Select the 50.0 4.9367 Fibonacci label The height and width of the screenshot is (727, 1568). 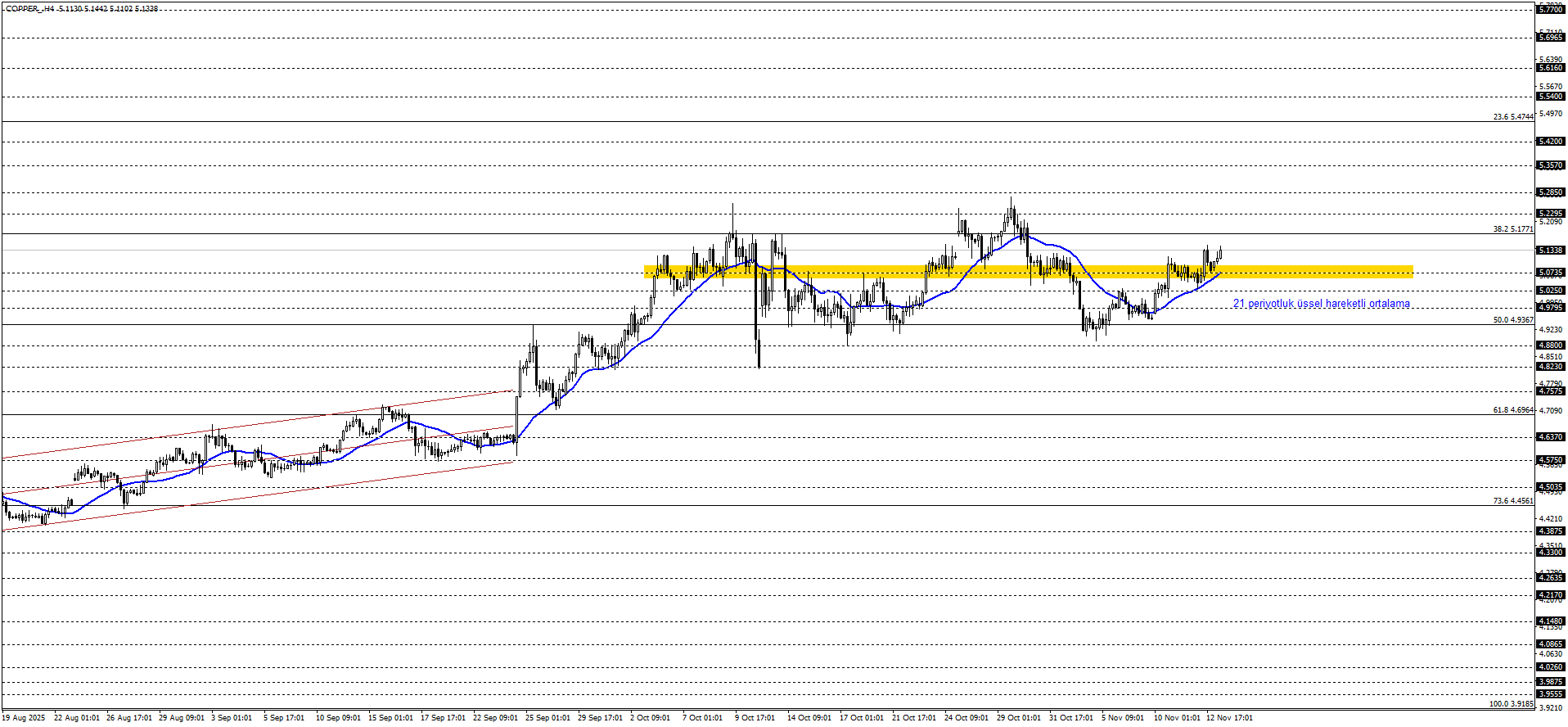click(x=1512, y=320)
